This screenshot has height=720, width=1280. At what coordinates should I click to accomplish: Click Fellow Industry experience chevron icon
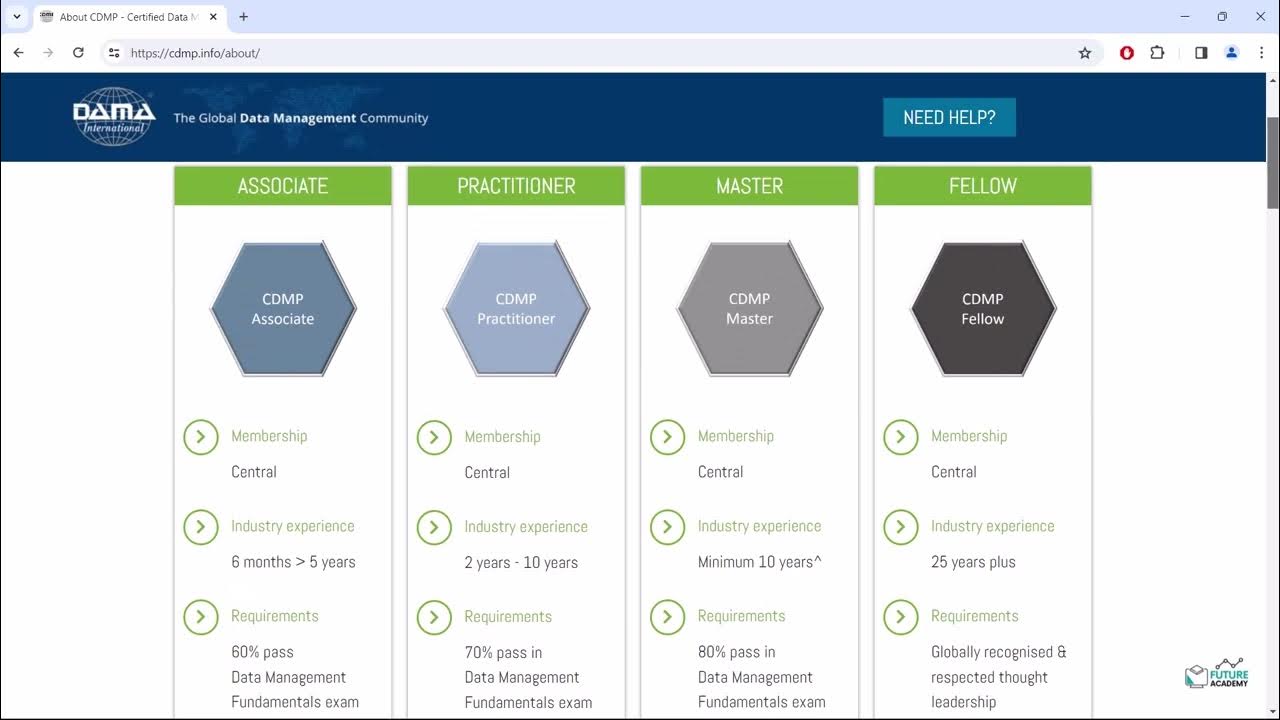[901, 527]
